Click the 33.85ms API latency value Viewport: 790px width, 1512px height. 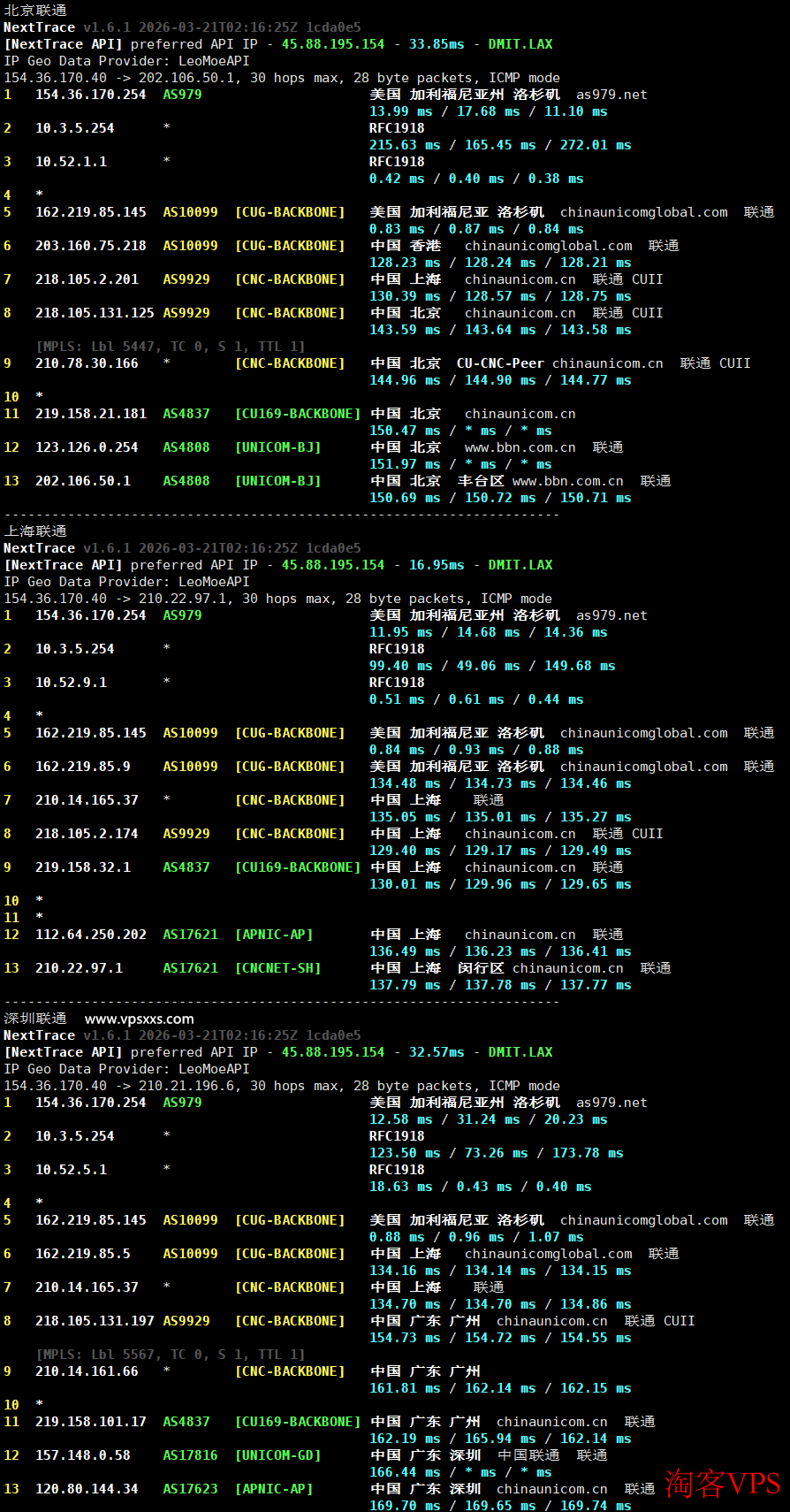click(x=437, y=44)
